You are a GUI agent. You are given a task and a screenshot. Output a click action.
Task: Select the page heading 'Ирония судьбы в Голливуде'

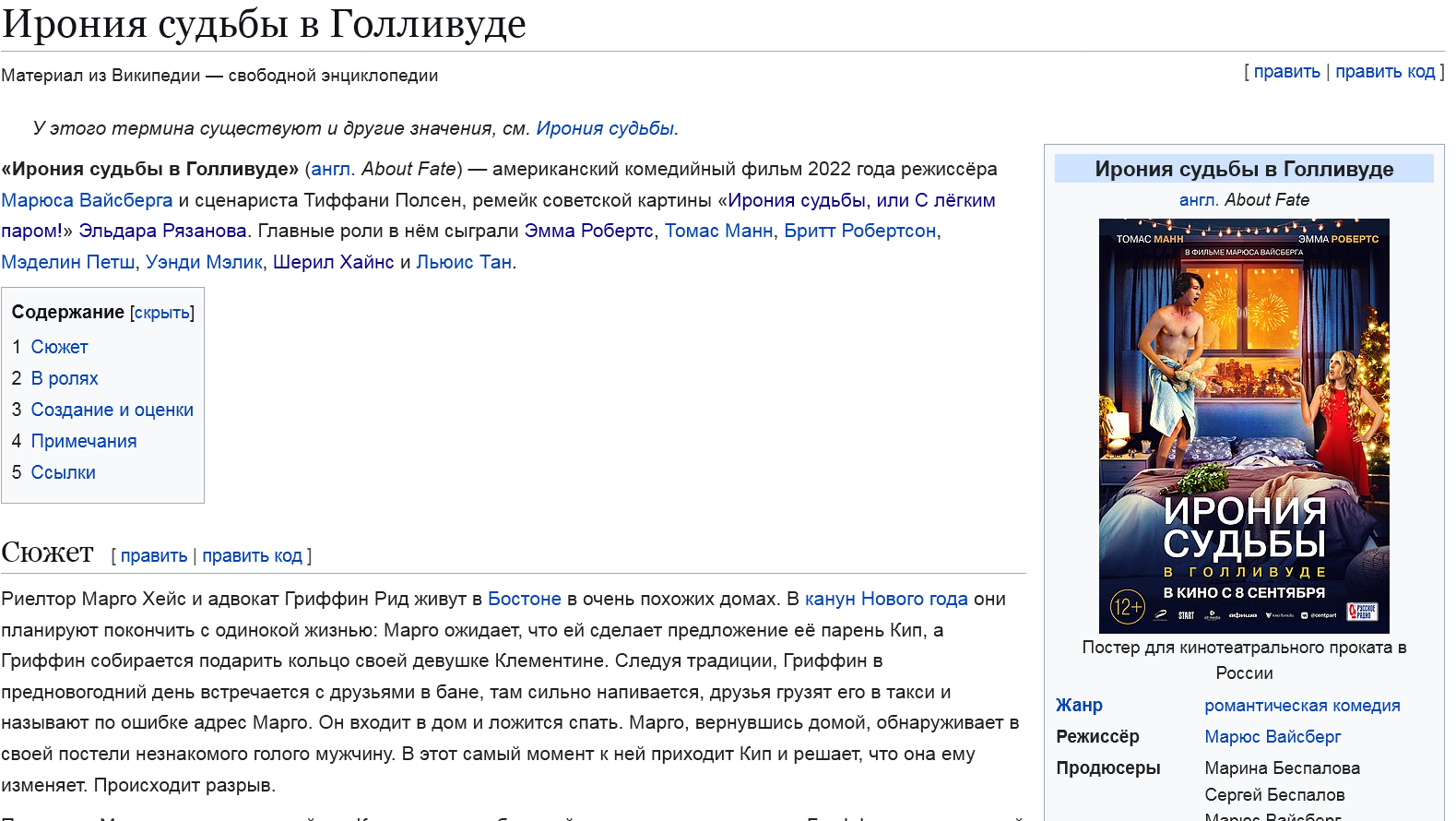(x=264, y=24)
